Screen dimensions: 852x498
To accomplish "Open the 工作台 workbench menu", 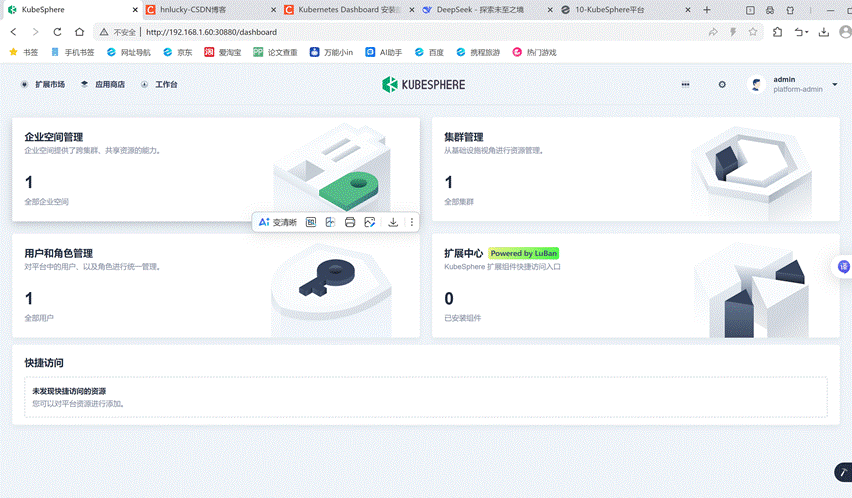I will 159,84.
